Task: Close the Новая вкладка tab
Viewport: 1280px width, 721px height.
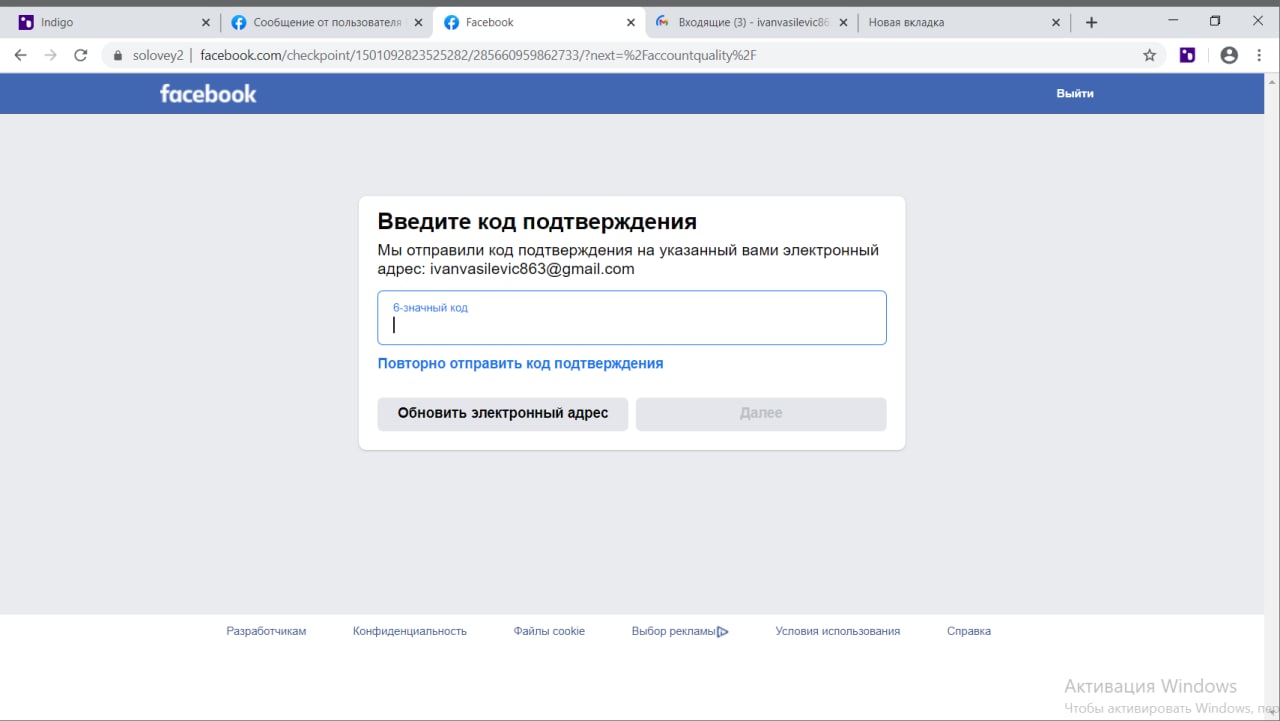Action: pos(1056,22)
